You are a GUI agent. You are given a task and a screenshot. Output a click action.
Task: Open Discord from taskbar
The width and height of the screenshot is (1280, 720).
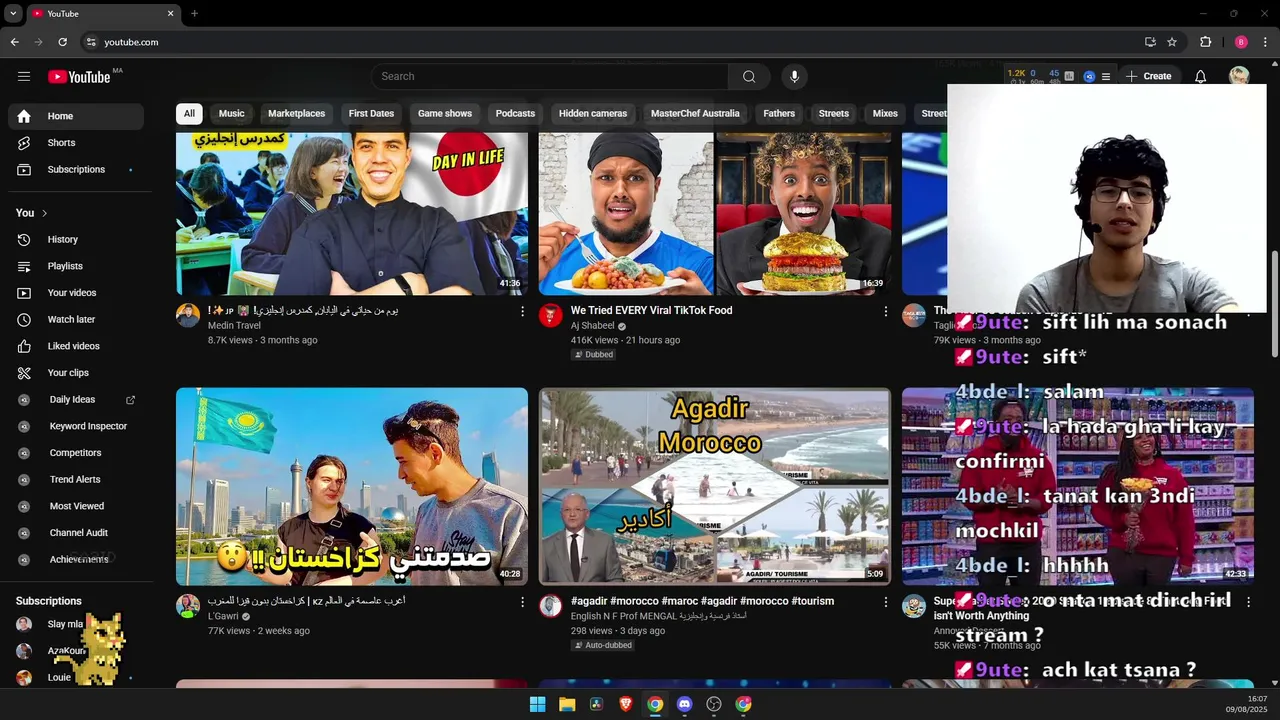[684, 704]
